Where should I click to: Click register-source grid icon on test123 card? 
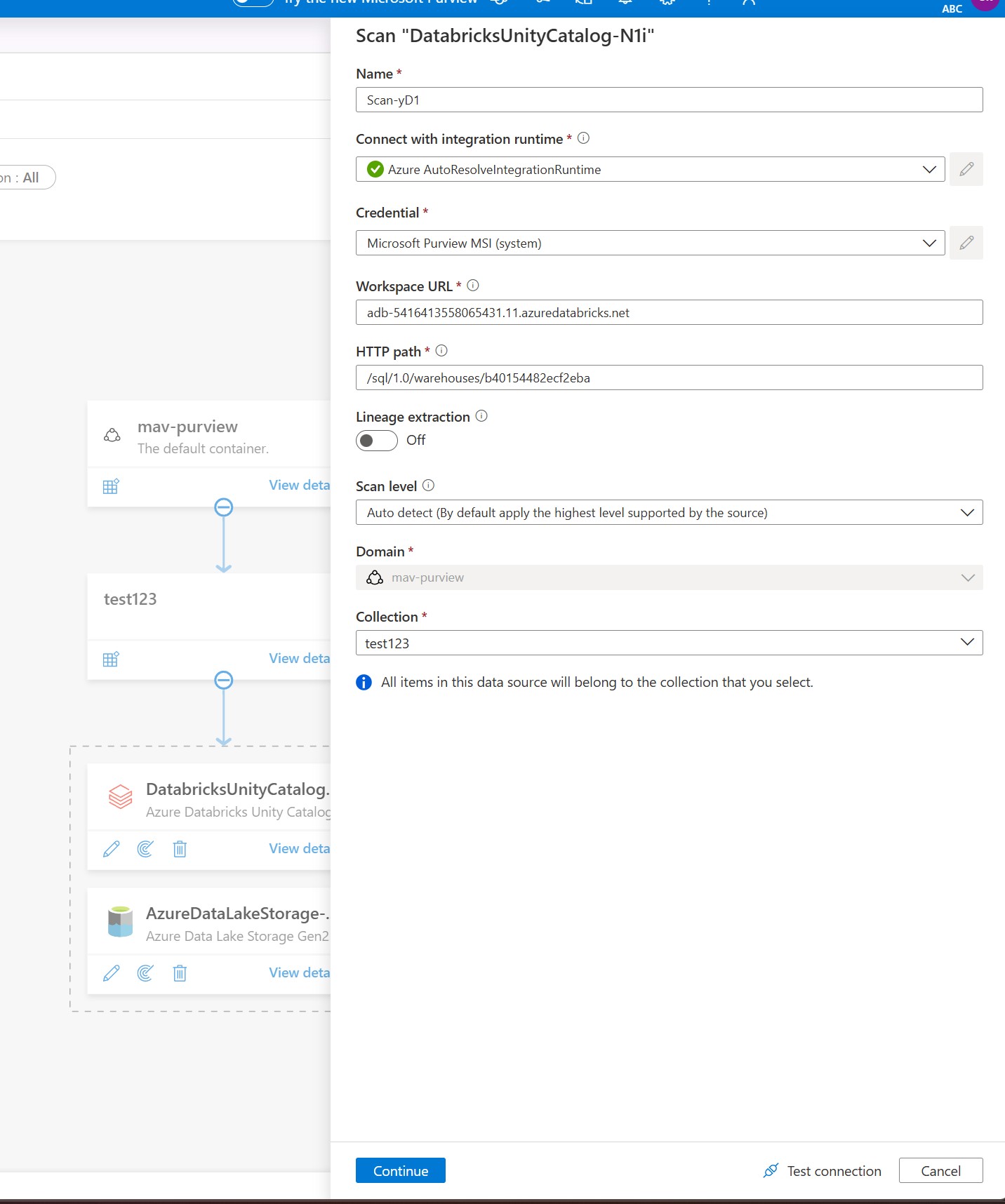click(x=111, y=660)
